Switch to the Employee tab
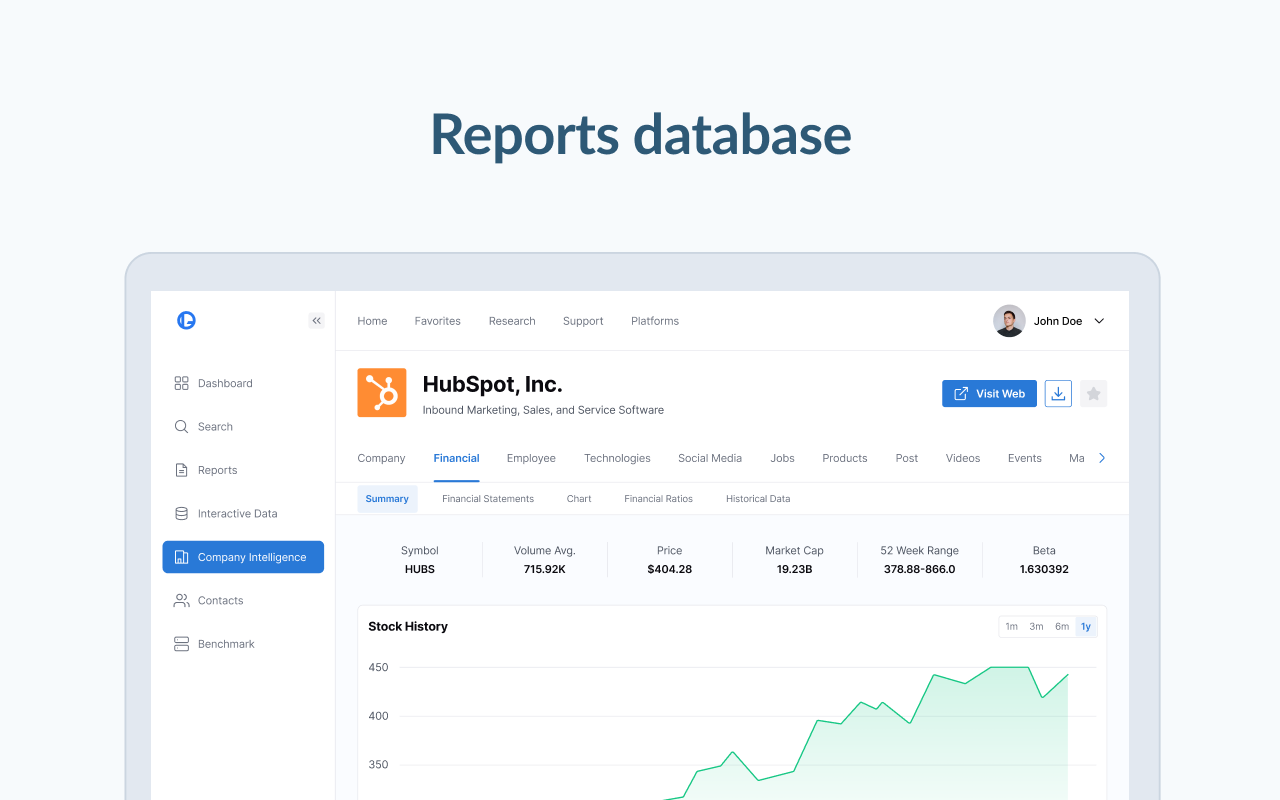 coord(531,458)
